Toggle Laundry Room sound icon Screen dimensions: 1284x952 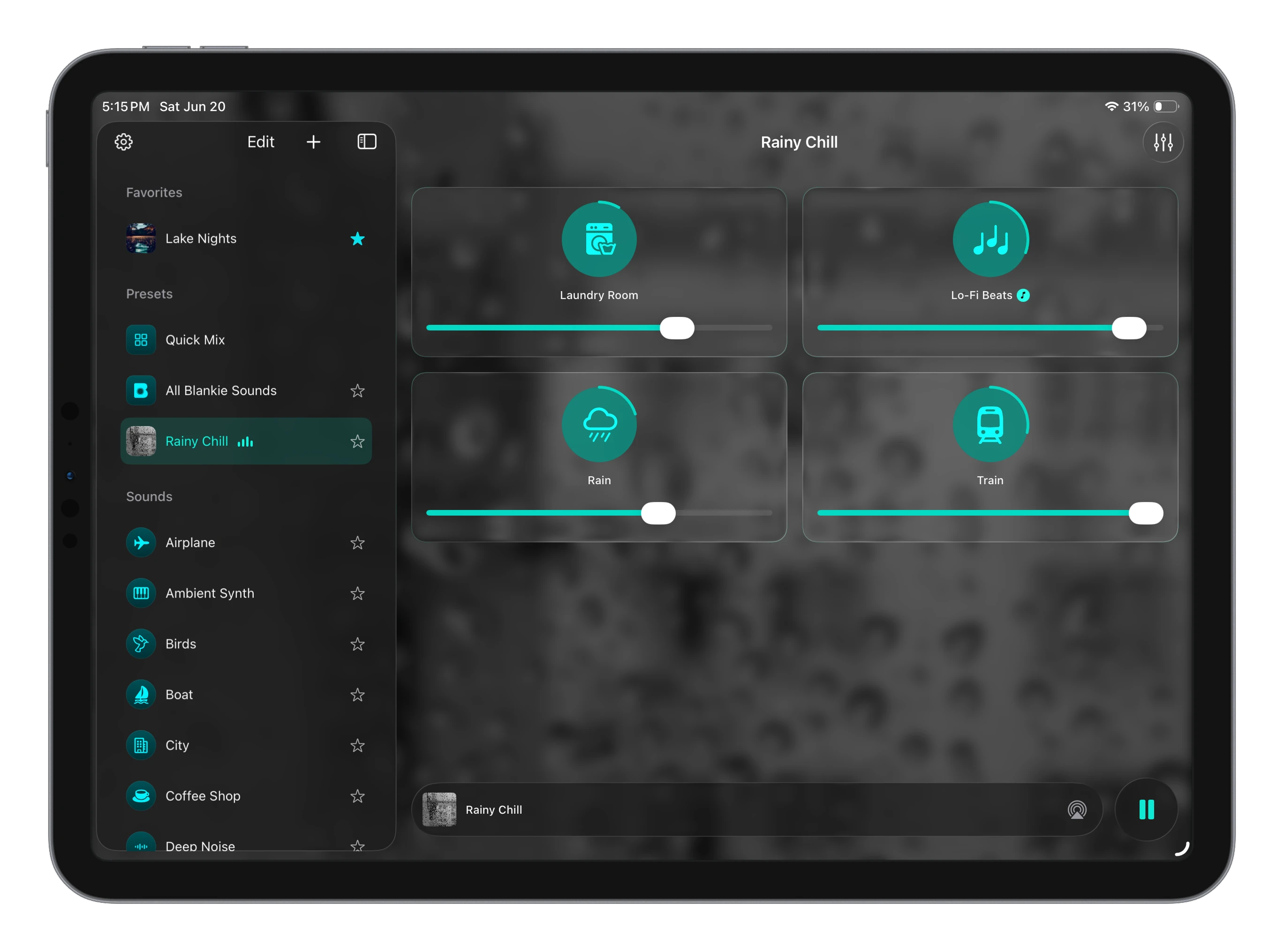pos(599,239)
